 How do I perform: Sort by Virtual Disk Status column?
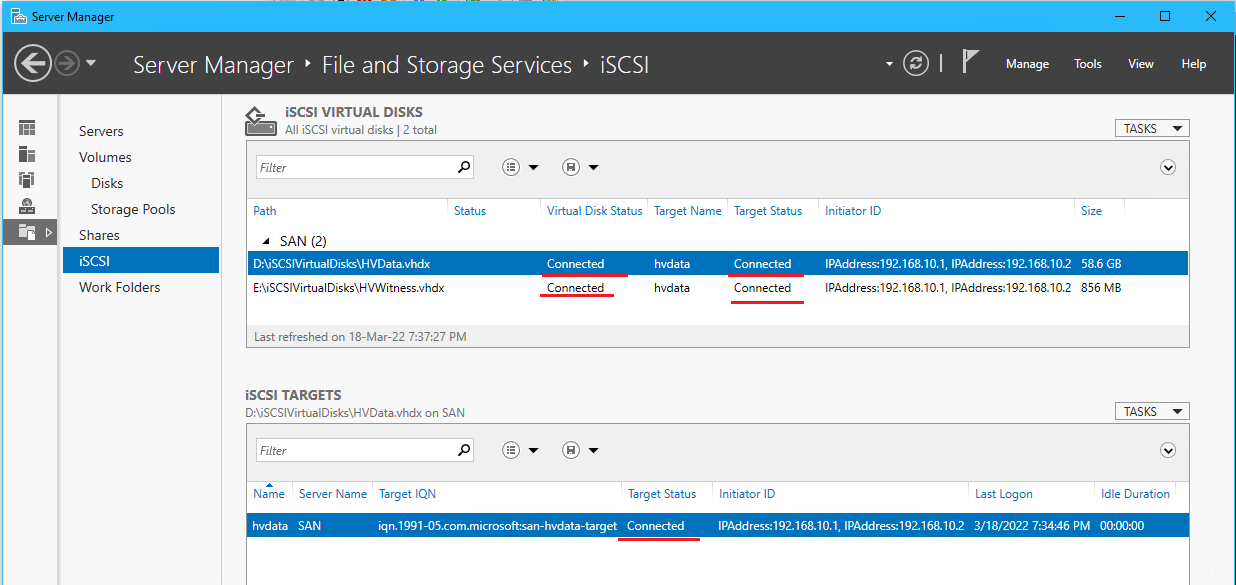point(595,211)
